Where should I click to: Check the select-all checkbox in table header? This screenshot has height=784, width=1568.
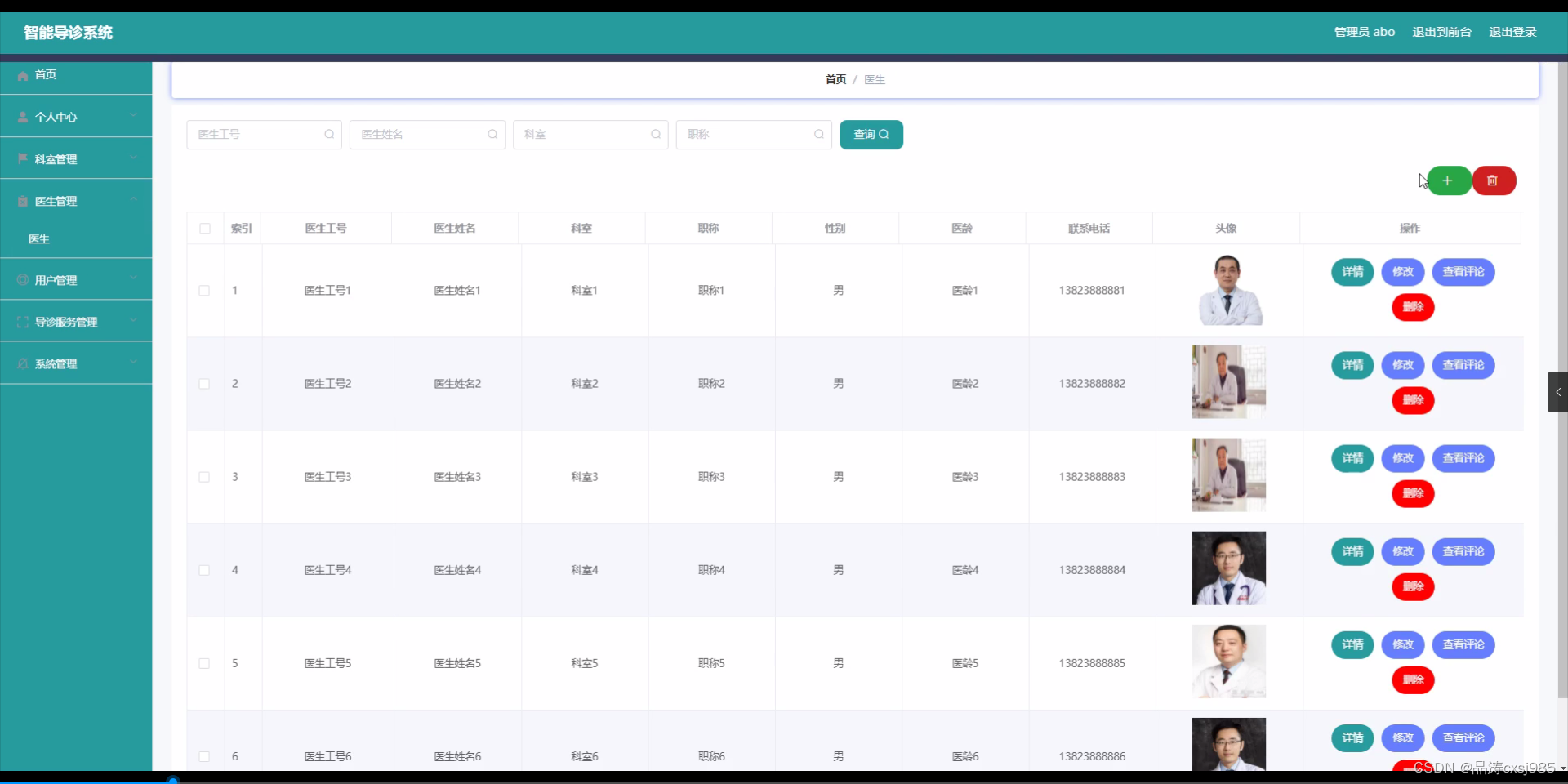204,228
